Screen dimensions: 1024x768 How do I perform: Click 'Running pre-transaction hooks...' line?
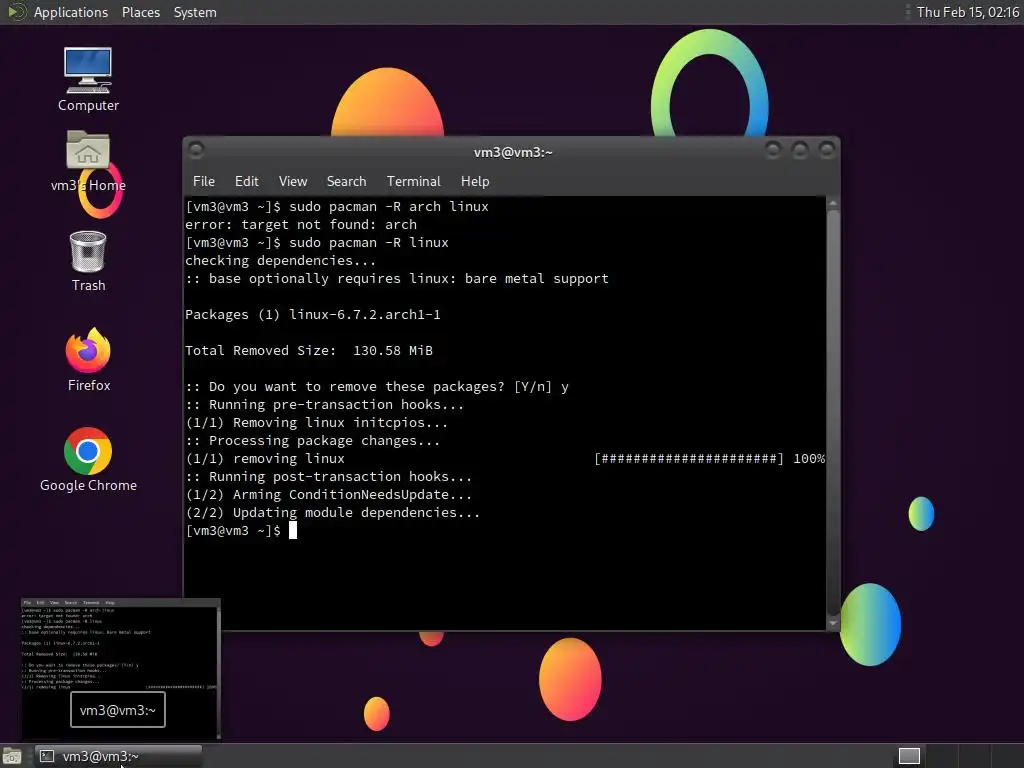tap(325, 405)
